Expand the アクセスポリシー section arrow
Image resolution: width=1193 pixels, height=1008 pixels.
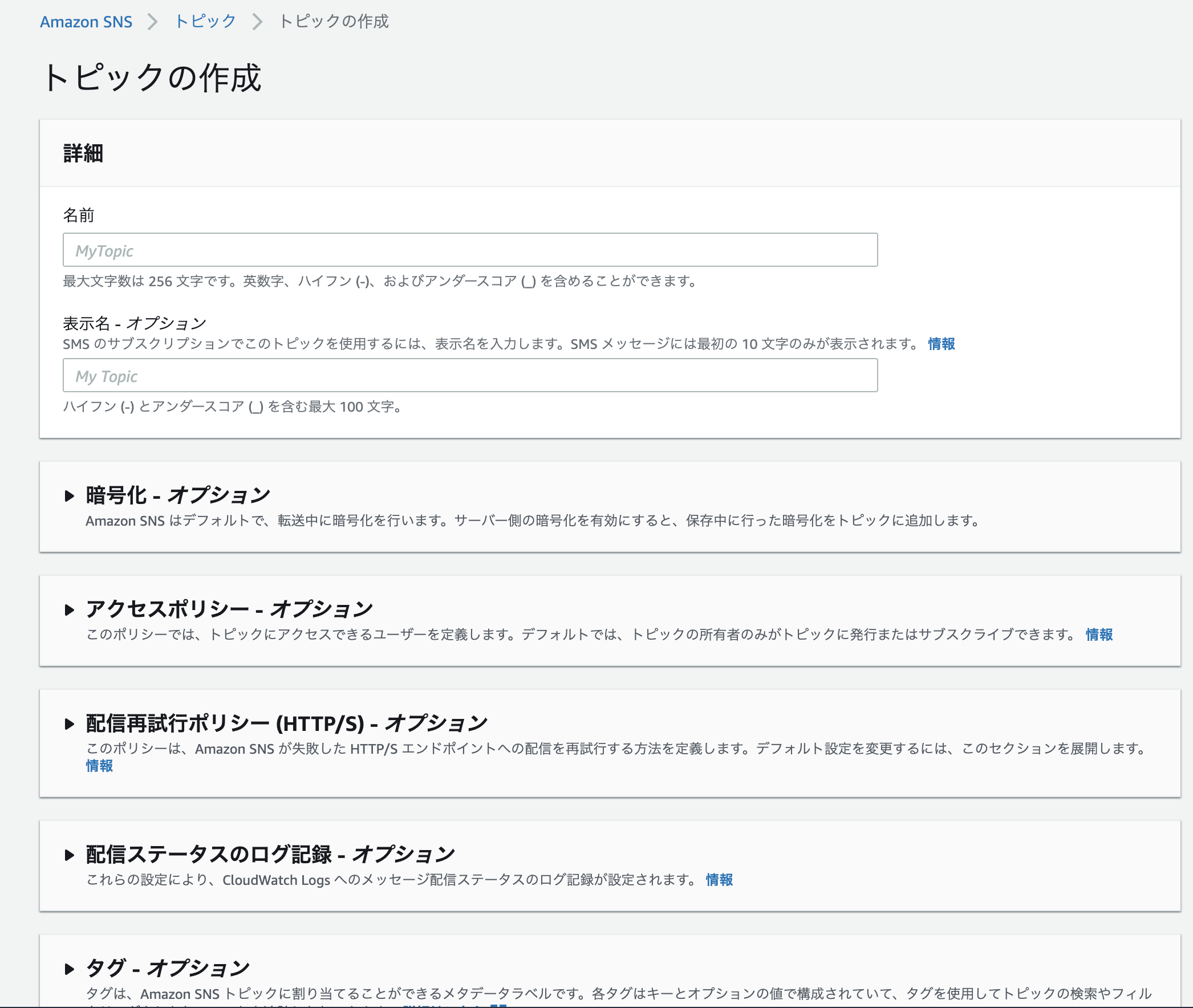pos(69,609)
